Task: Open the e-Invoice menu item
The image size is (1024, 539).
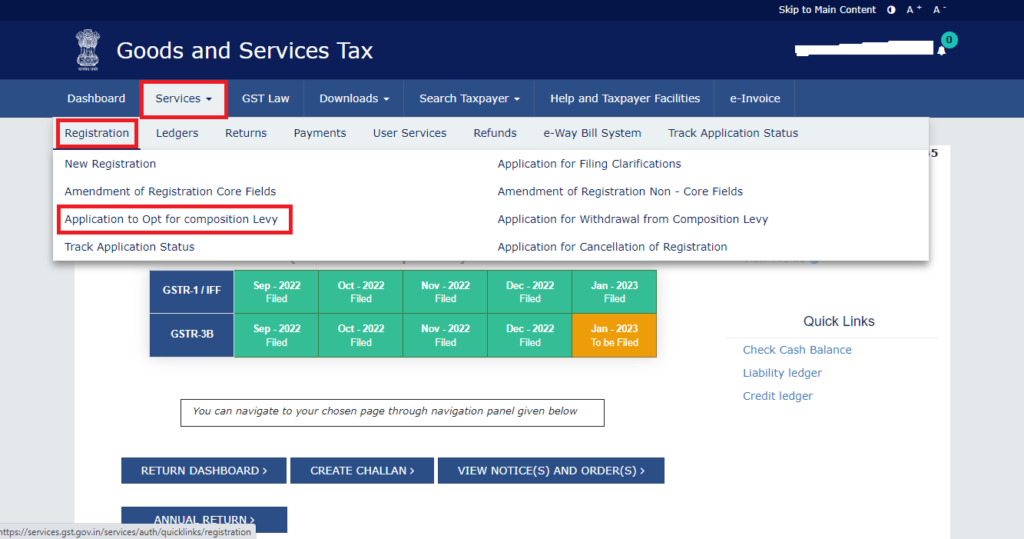Action: 755,99
